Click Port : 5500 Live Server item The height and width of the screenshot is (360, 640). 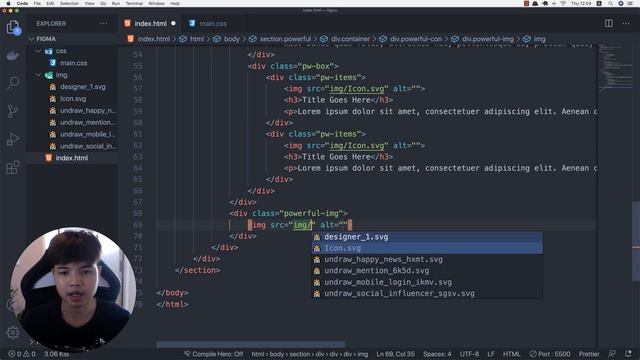coord(550,354)
